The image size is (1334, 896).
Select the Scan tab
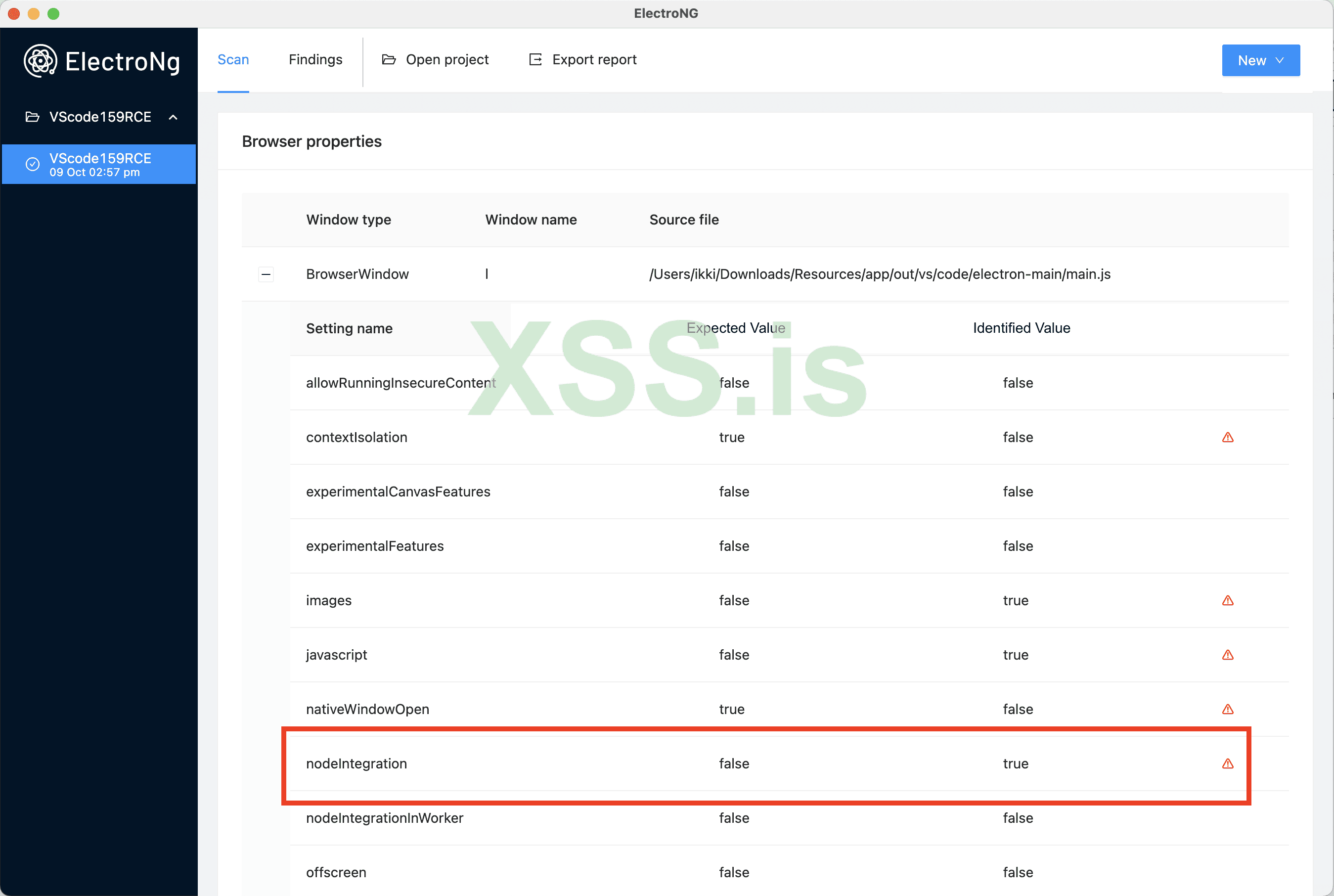pyautogui.click(x=233, y=59)
